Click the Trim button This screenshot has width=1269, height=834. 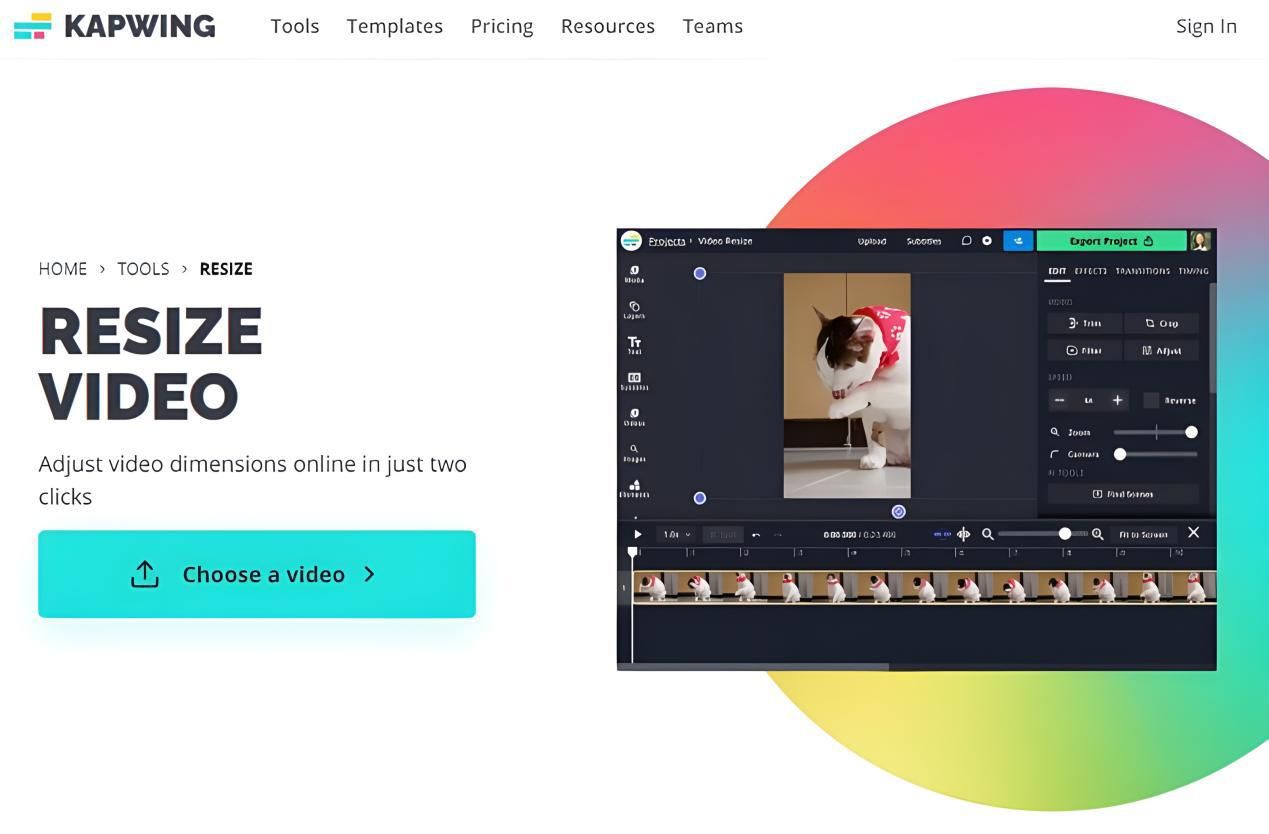[1084, 323]
